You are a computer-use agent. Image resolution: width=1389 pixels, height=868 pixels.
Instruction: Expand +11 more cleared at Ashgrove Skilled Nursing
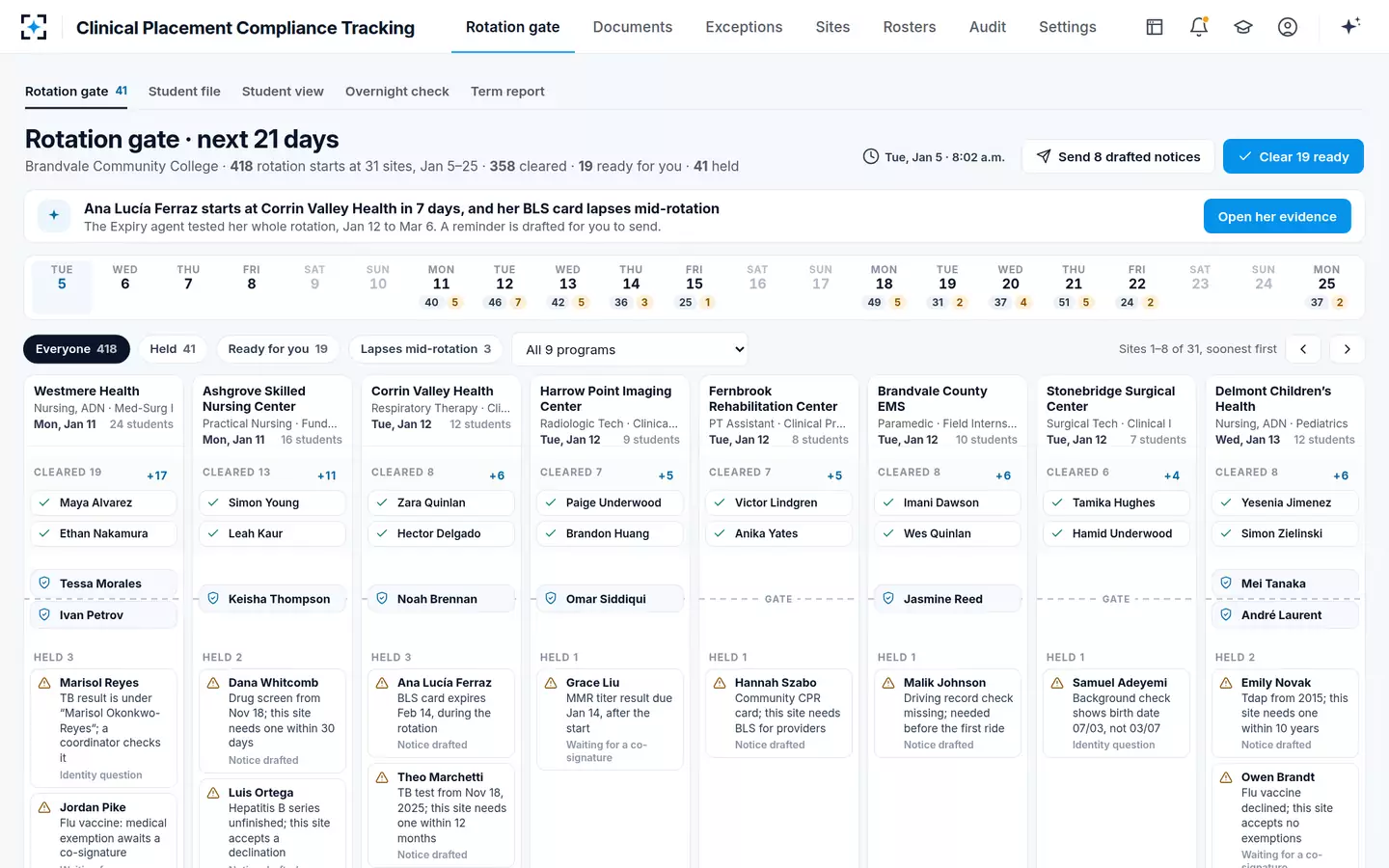coord(327,475)
